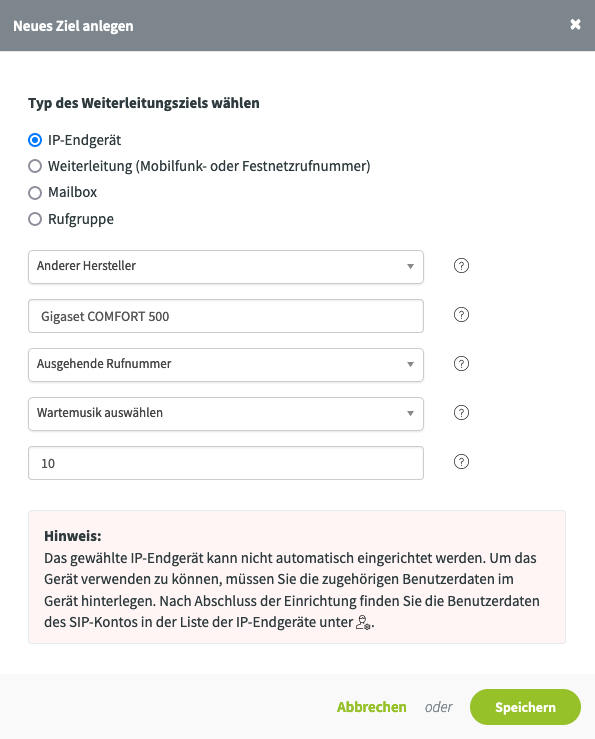
Task: Click the Abbrechen link
Action: click(372, 707)
